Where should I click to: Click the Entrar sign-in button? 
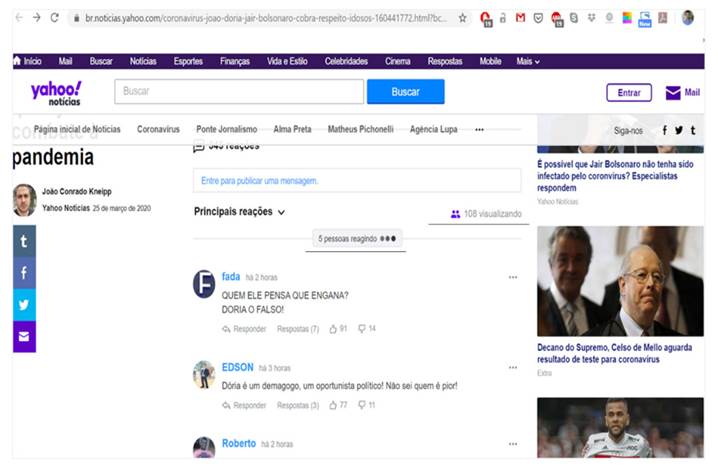pyautogui.click(x=628, y=93)
